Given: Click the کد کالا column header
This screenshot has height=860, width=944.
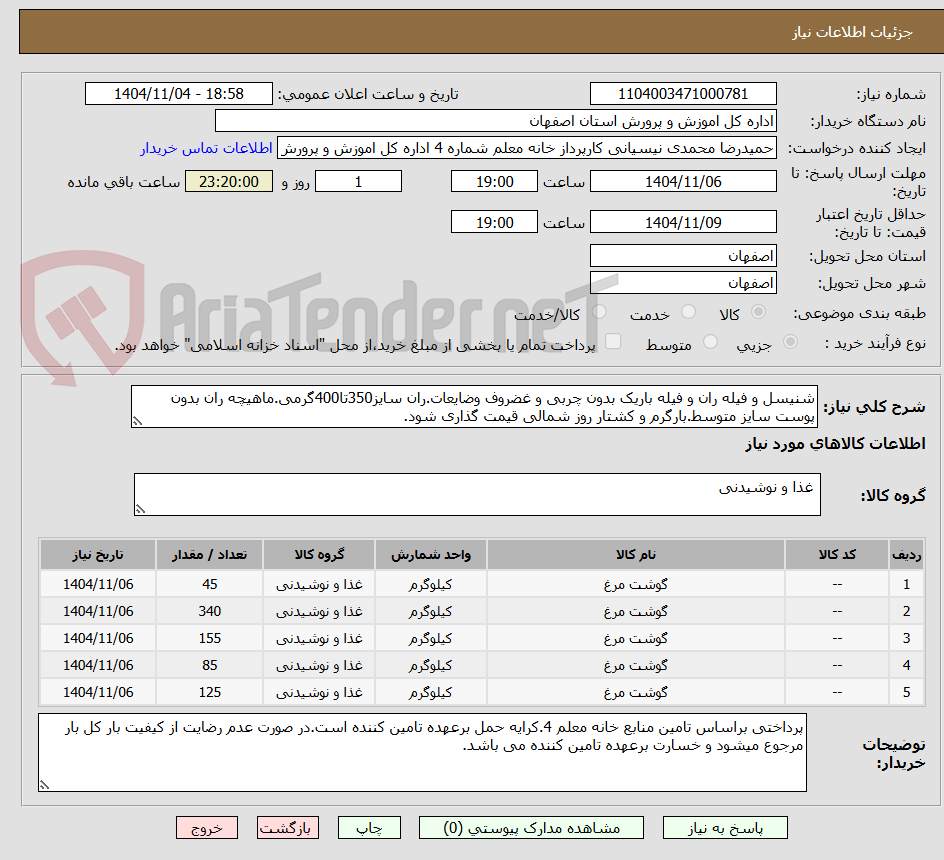Looking at the screenshot, I should point(837,555).
